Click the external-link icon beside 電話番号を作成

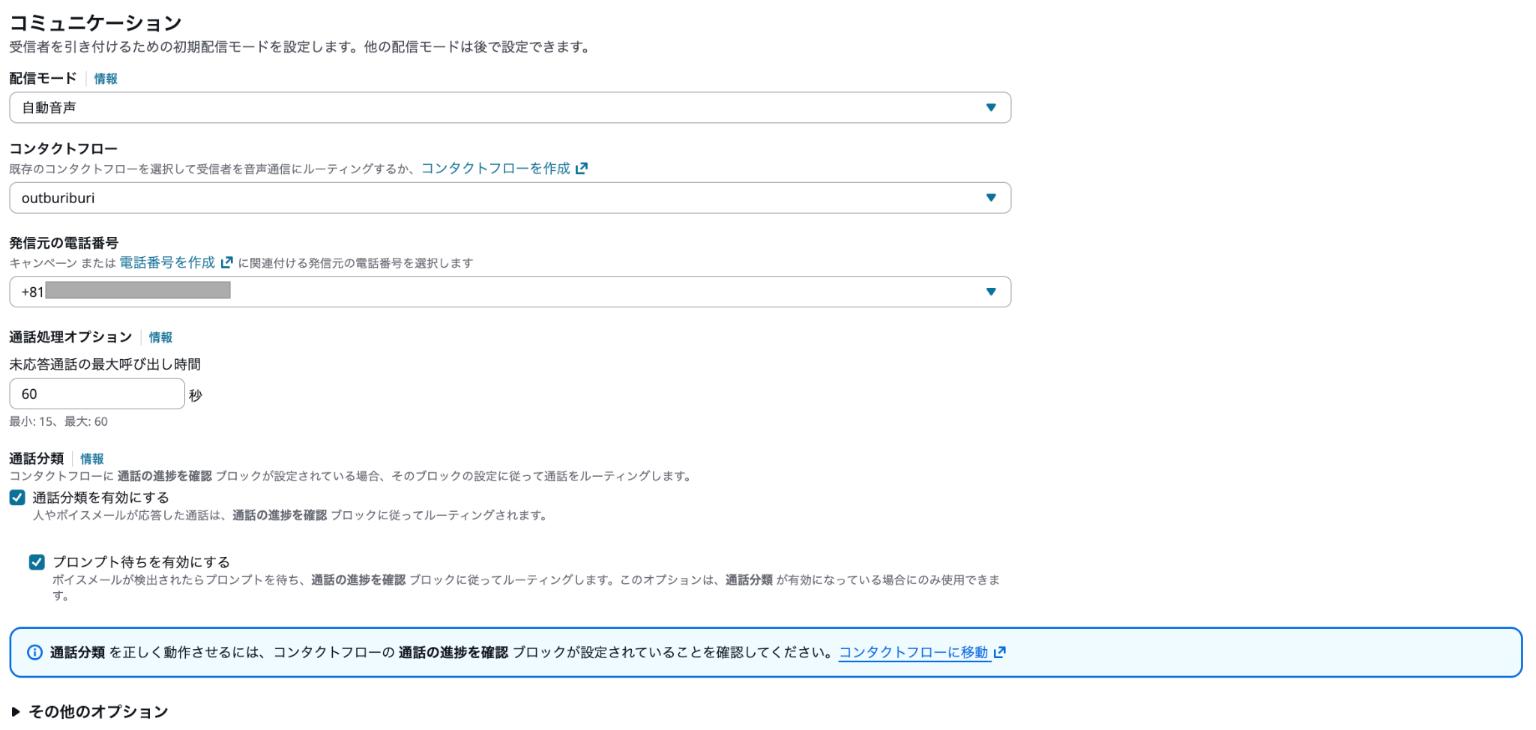[x=227, y=262]
